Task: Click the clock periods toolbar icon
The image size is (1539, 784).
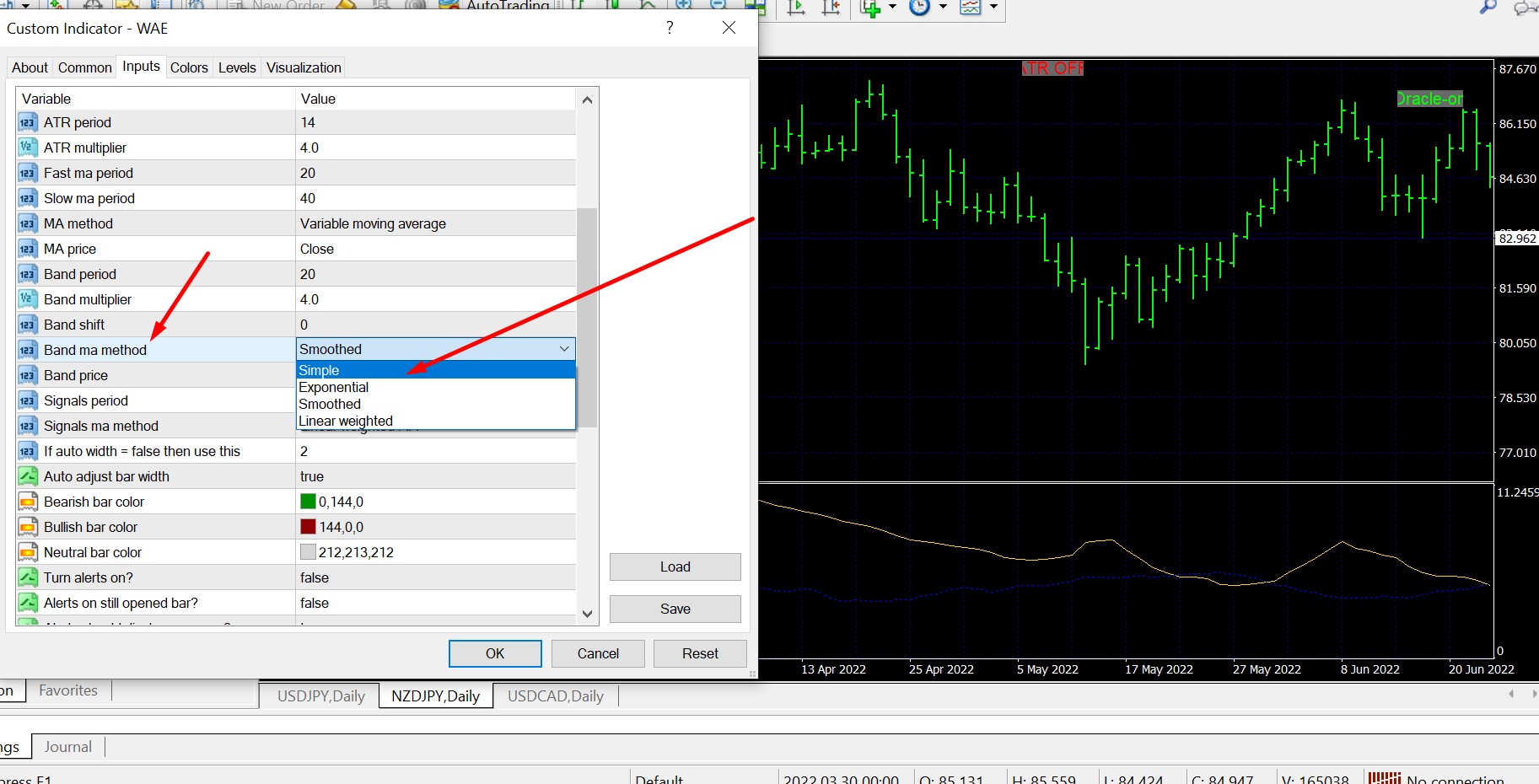Action: pyautogui.click(x=919, y=8)
